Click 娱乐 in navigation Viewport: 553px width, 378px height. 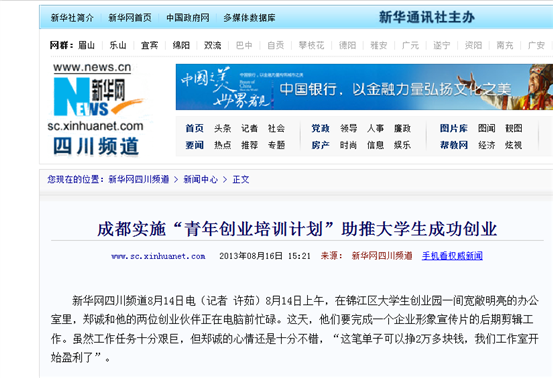point(402,145)
